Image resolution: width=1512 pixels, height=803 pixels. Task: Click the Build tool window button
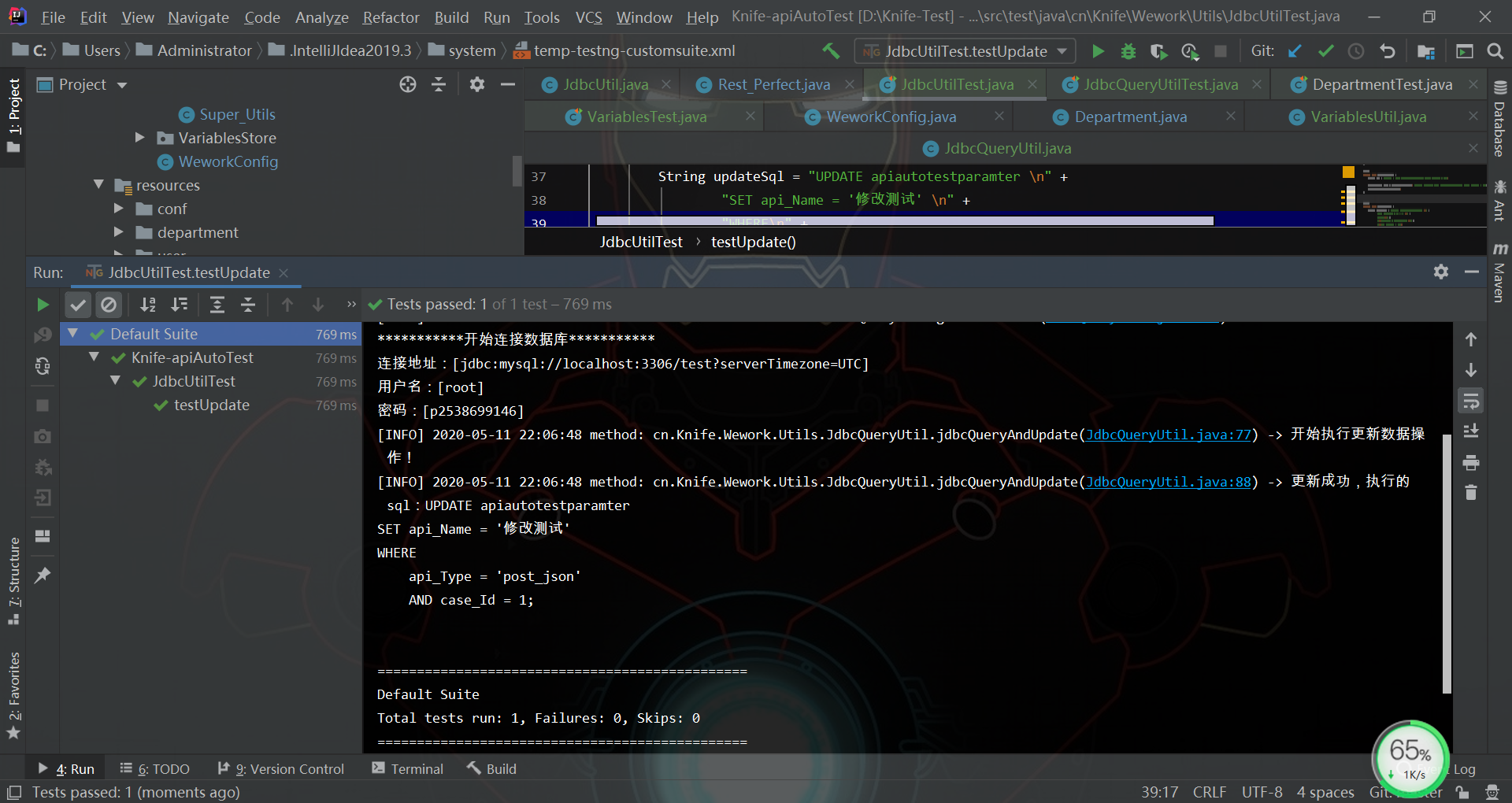pyautogui.click(x=491, y=768)
